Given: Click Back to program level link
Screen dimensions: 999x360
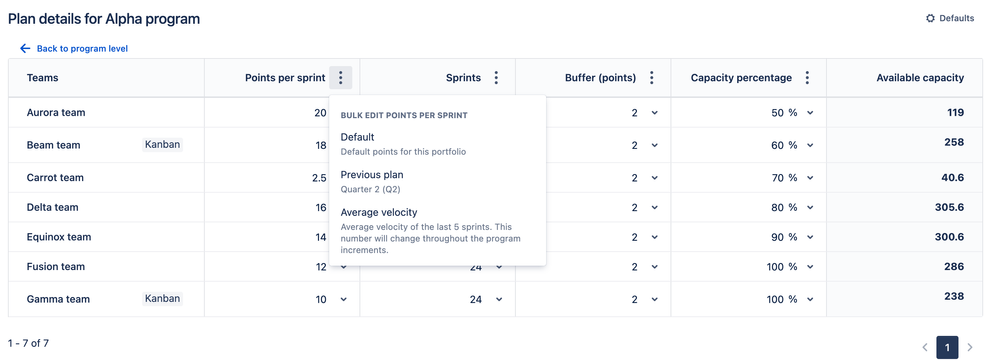Looking at the screenshot, I should [x=82, y=48].
